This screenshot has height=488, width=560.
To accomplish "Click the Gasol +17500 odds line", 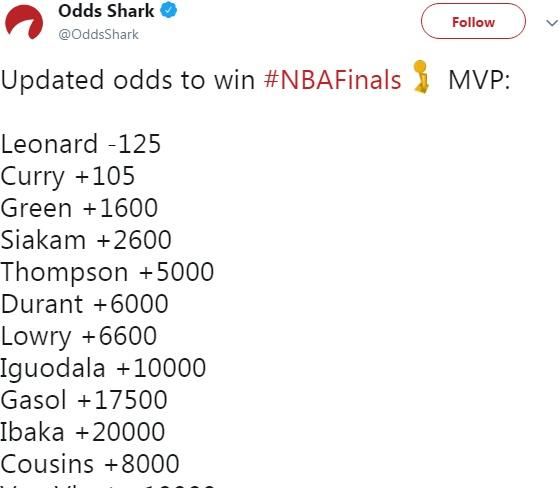I will pyautogui.click(x=84, y=399).
